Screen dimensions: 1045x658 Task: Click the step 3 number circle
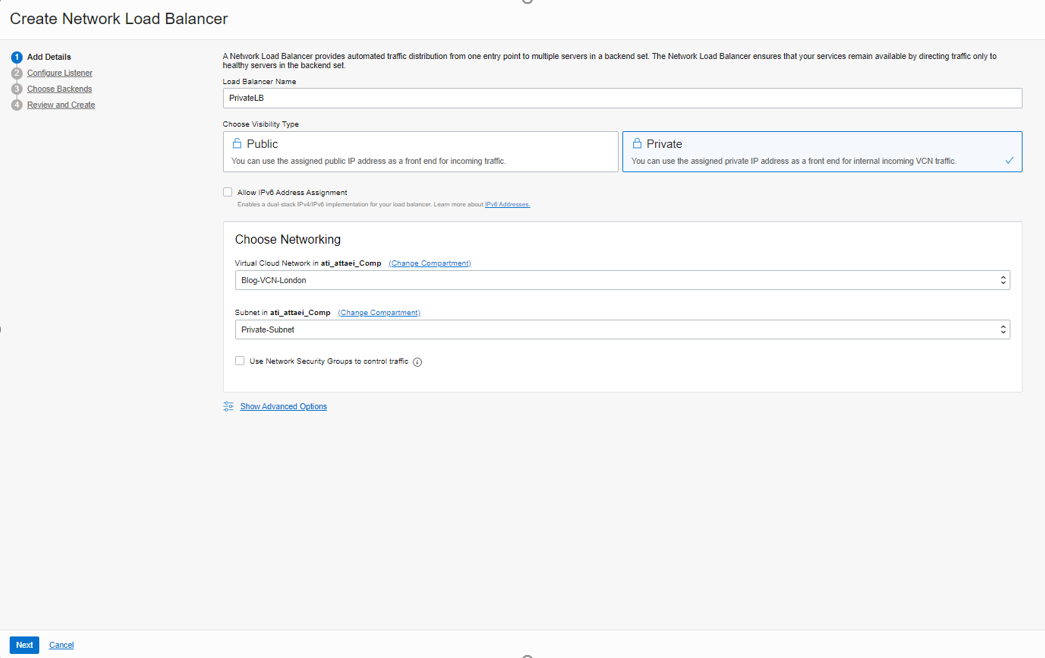[x=17, y=89]
